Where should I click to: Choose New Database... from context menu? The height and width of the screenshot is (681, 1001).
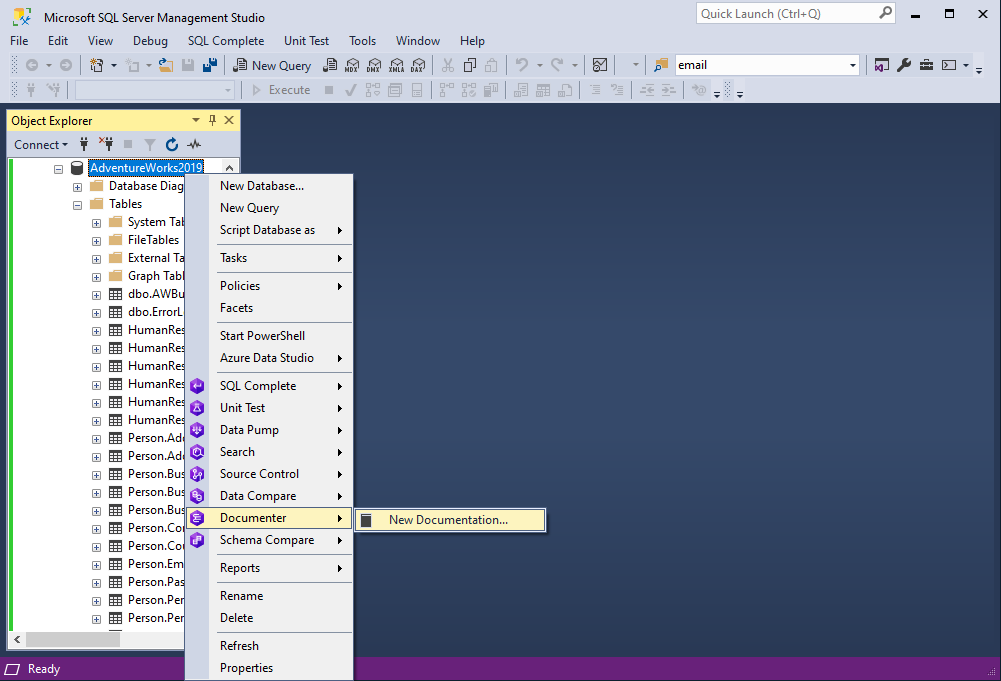click(269, 186)
